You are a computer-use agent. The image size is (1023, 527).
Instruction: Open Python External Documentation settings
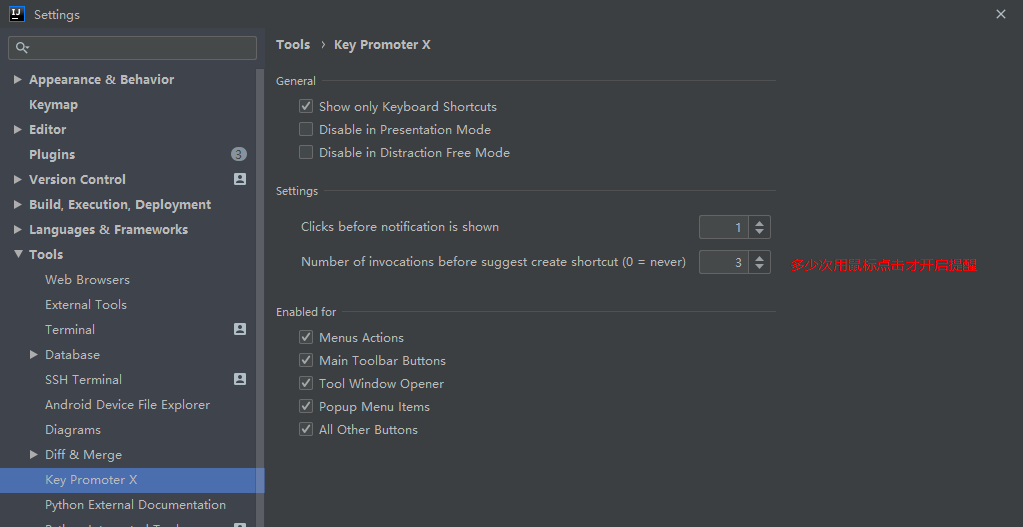pyautogui.click(x=135, y=504)
